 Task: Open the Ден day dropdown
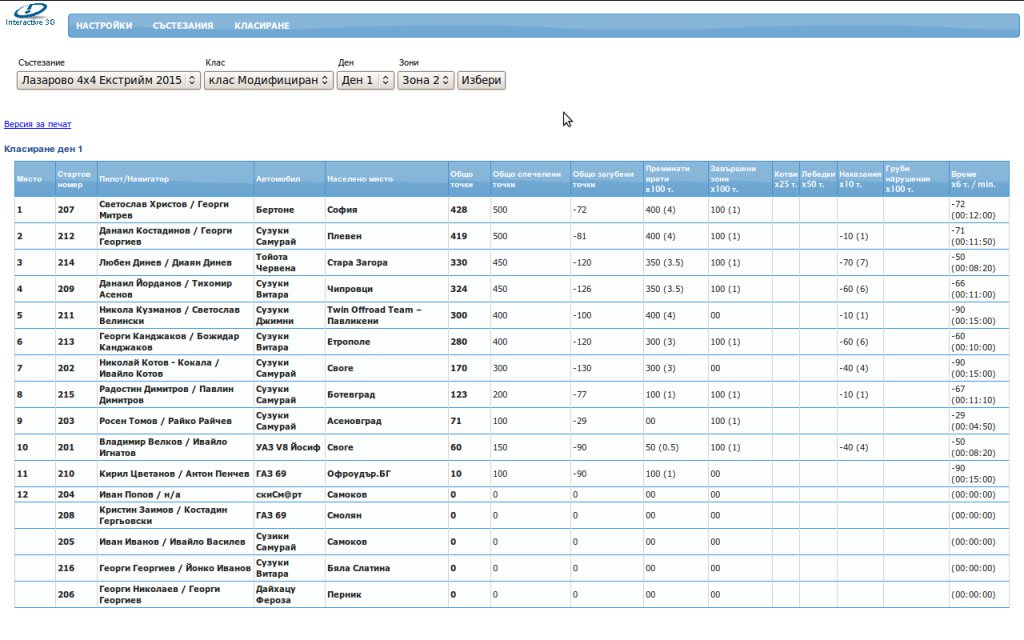point(365,80)
